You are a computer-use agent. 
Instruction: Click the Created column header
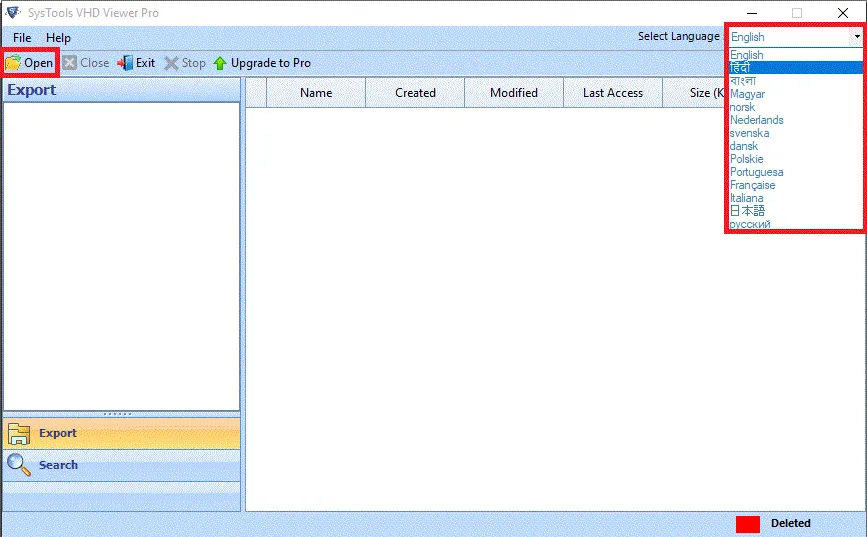415,93
